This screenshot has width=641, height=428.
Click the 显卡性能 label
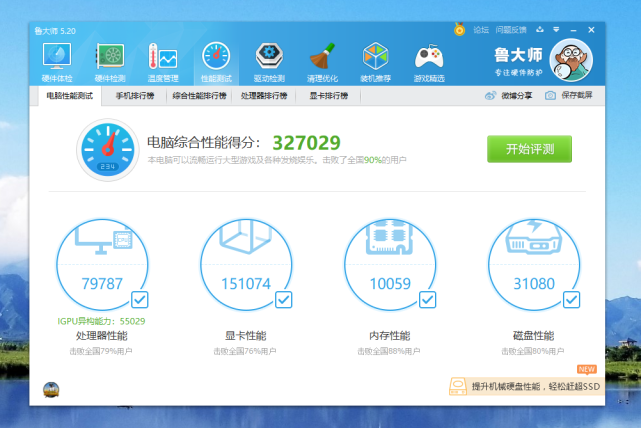coord(246,336)
